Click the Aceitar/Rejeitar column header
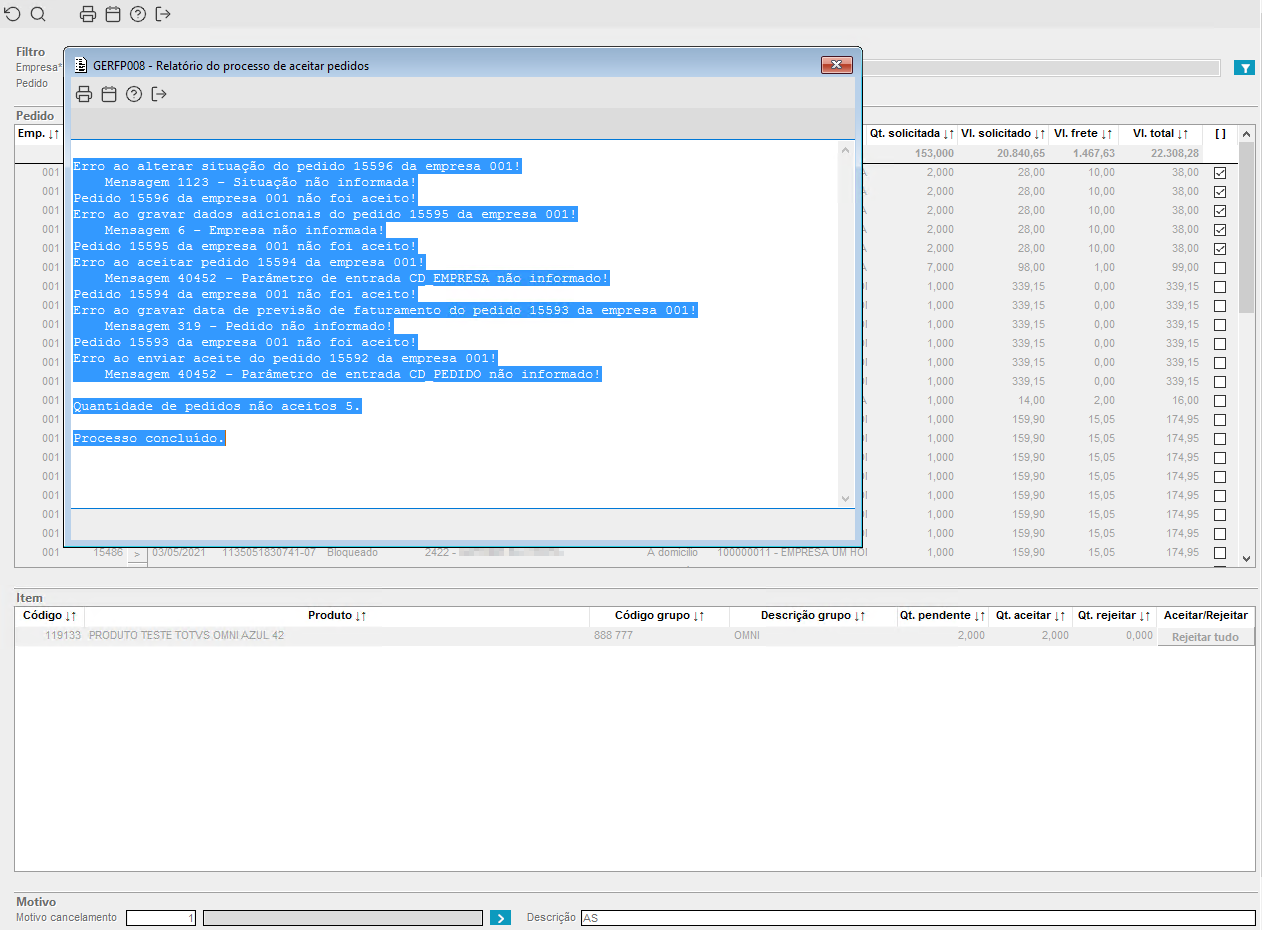This screenshot has height=930, width=1262. [1206, 616]
